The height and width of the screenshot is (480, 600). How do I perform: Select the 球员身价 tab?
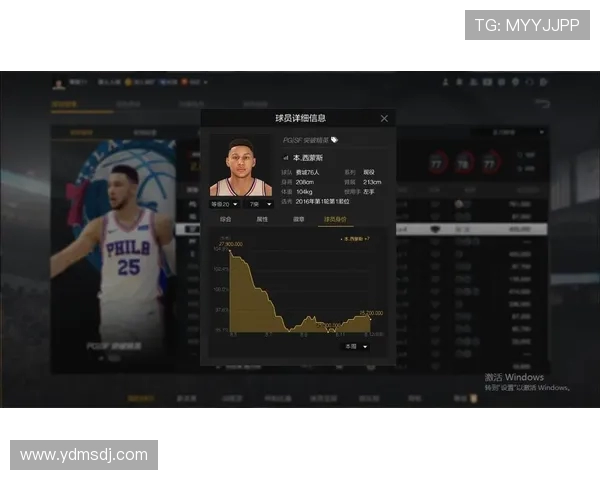[x=335, y=218]
